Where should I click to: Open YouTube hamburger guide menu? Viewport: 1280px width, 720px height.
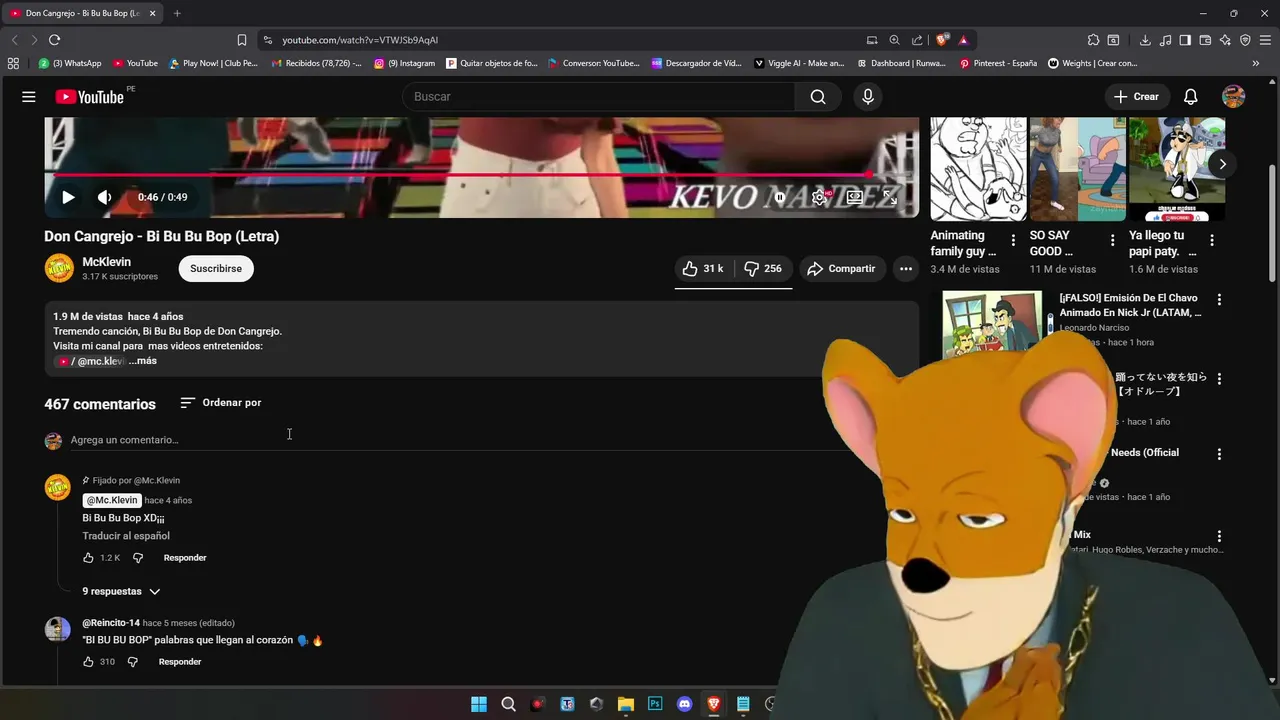tap(29, 97)
